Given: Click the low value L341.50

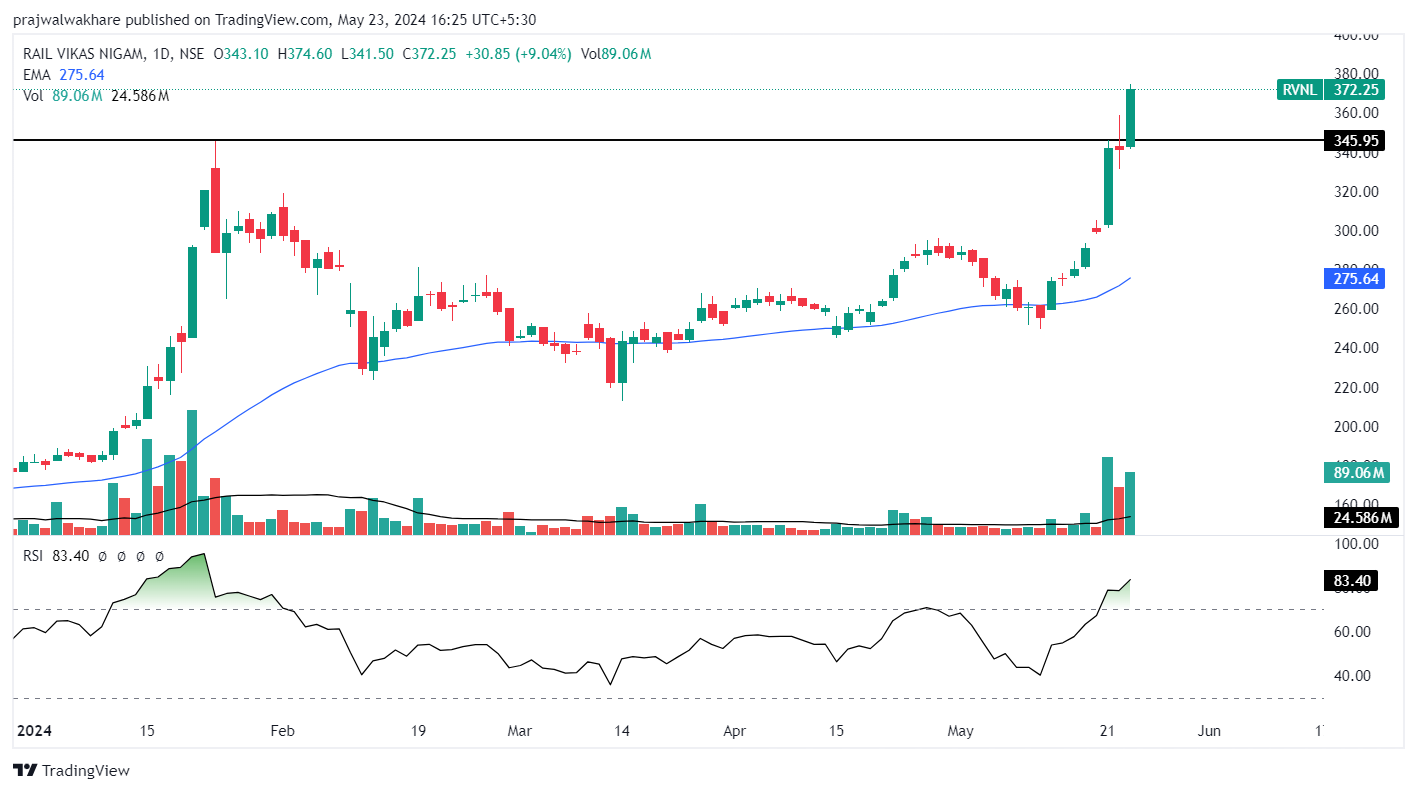Looking at the screenshot, I should tap(367, 54).
